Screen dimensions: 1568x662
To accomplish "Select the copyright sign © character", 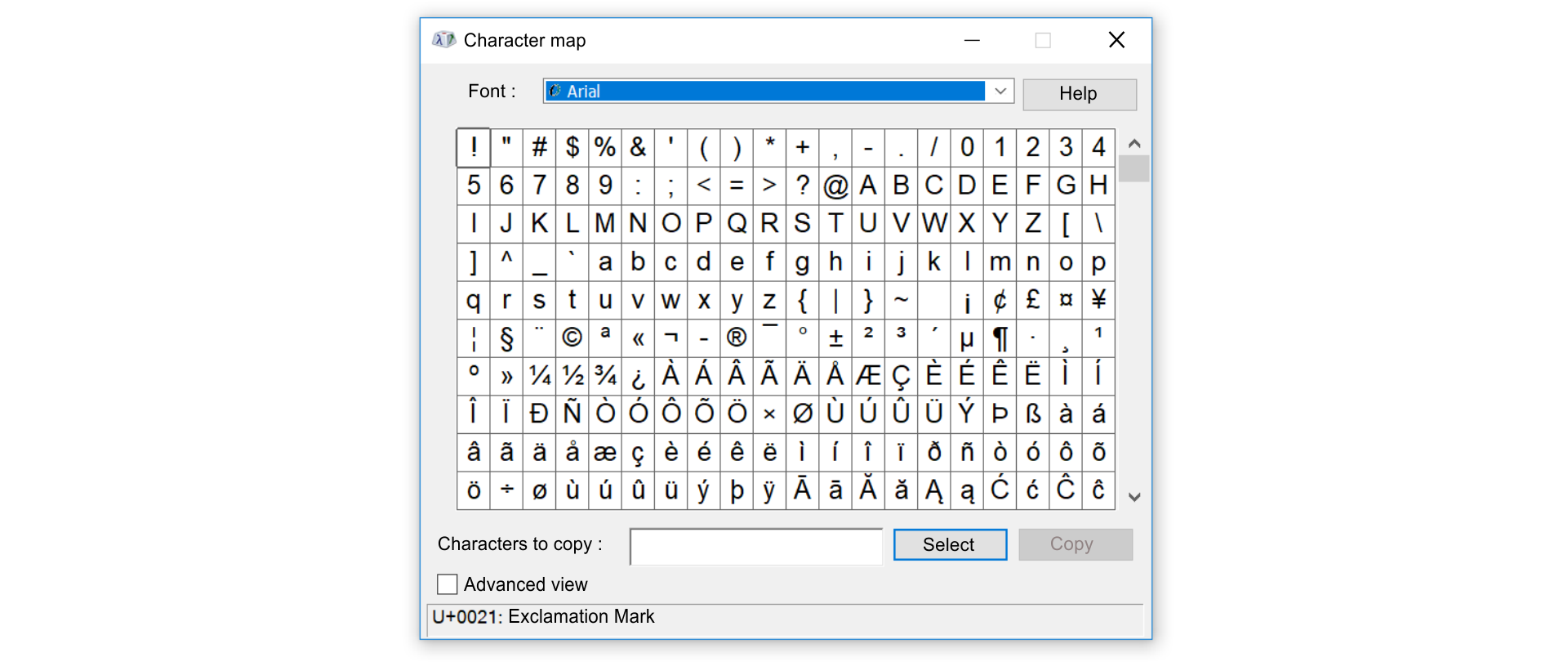I will 572,338.
